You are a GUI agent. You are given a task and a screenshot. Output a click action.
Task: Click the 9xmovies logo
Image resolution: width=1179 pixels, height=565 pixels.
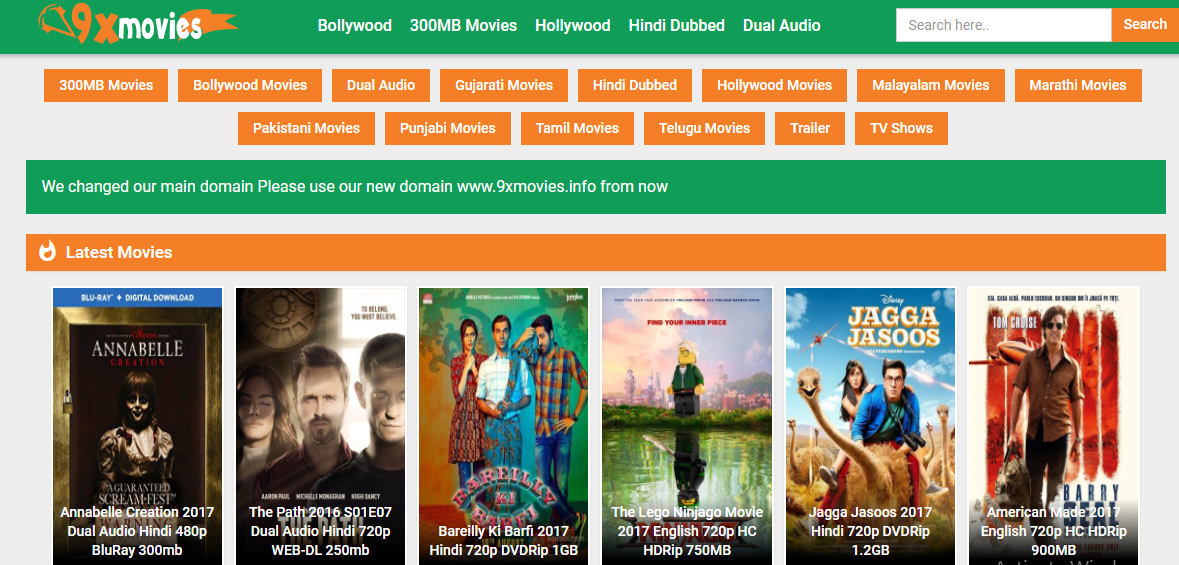click(x=138, y=24)
